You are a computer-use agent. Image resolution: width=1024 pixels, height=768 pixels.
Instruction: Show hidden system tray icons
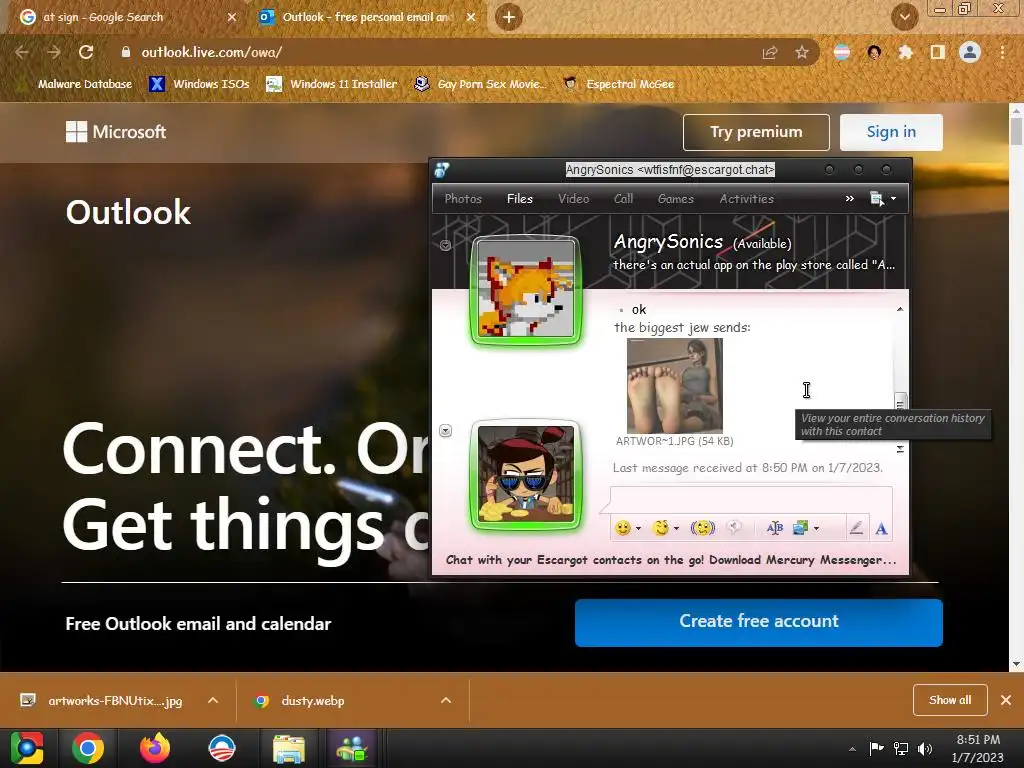852,749
